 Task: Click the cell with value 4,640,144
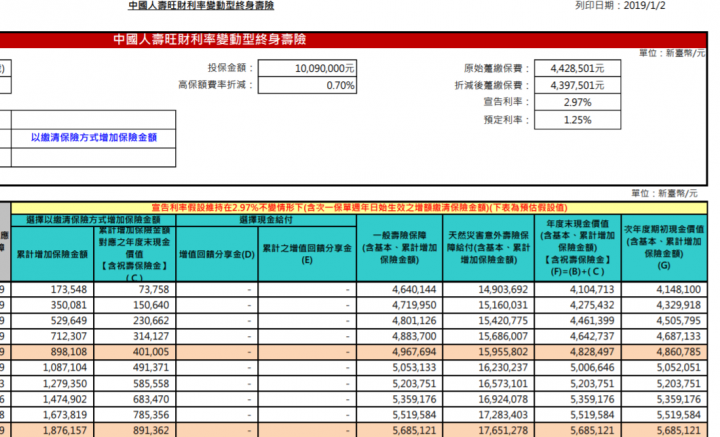pos(399,290)
